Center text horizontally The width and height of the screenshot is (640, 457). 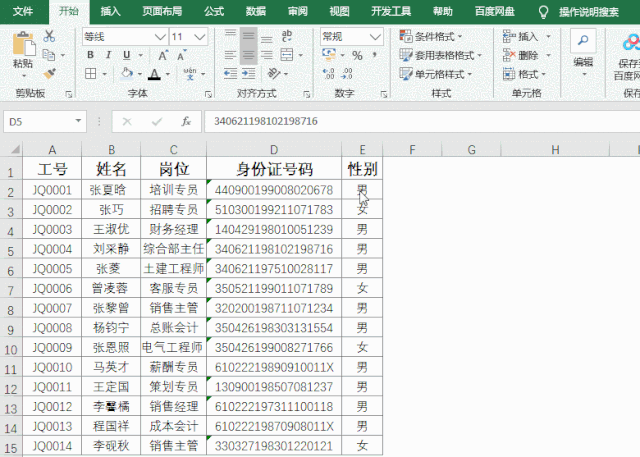(248, 55)
